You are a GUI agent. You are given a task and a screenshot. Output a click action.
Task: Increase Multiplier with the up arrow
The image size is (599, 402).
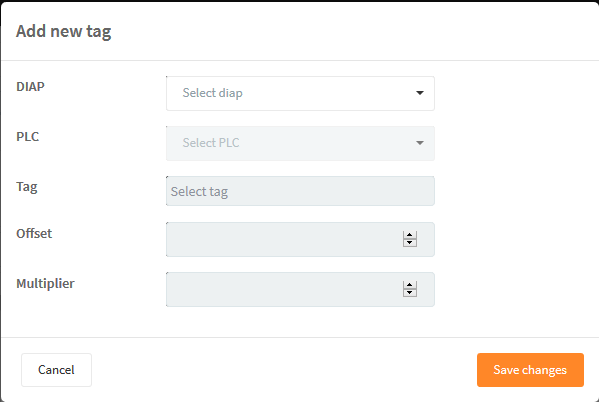pyautogui.click(x=410, y=285)
